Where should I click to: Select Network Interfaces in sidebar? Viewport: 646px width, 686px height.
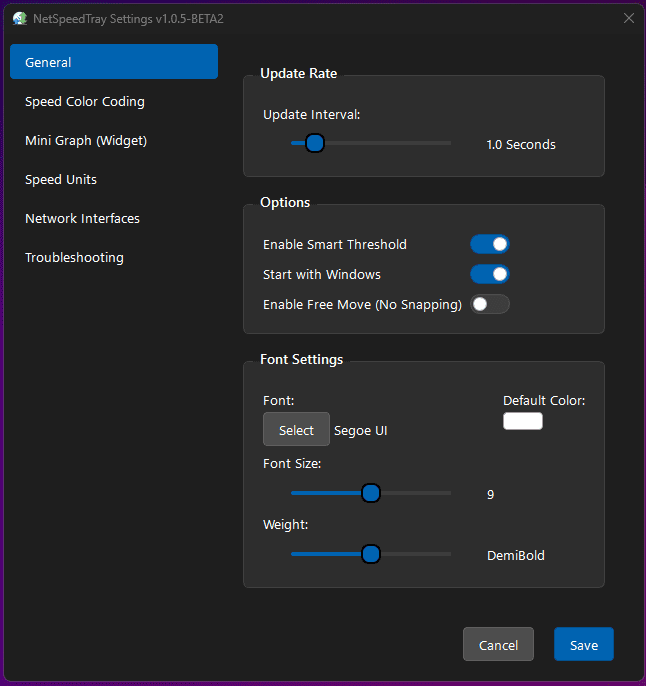pos(82,218)
